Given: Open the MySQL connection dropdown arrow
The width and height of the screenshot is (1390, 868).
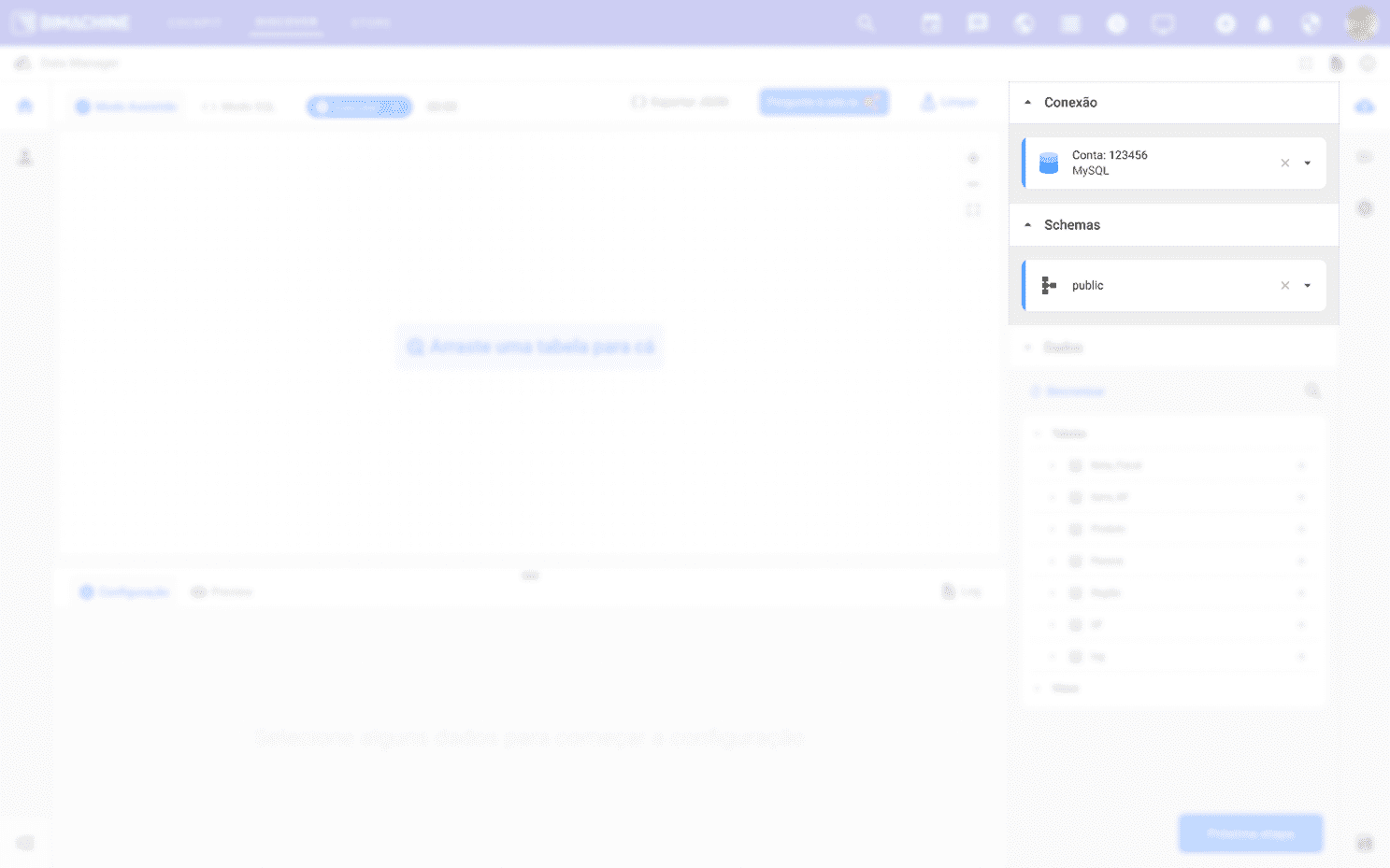Looking at the screenshot, I should [1307, 164].
